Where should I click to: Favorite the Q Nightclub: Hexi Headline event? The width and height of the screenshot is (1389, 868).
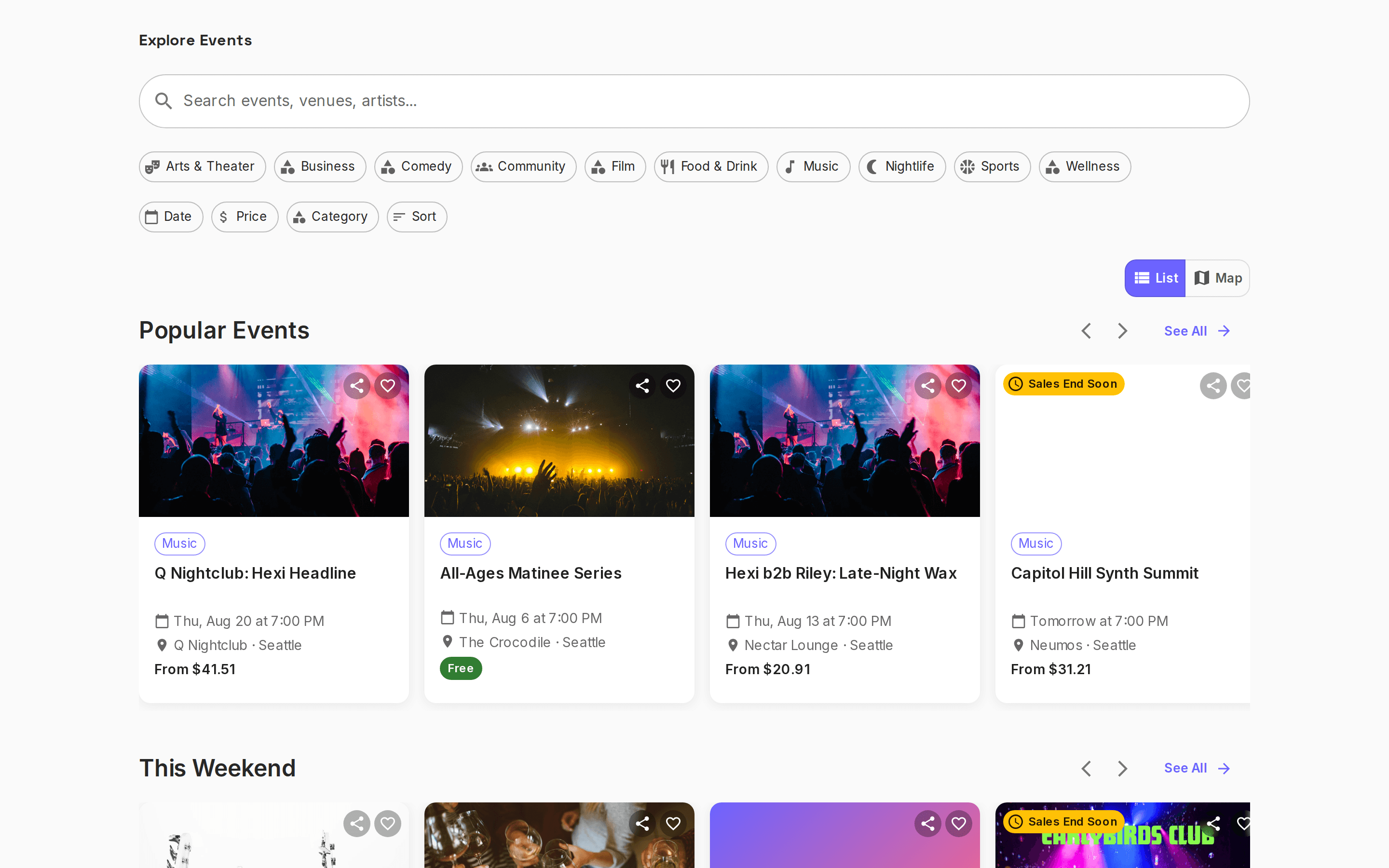(x=387, y=386)
